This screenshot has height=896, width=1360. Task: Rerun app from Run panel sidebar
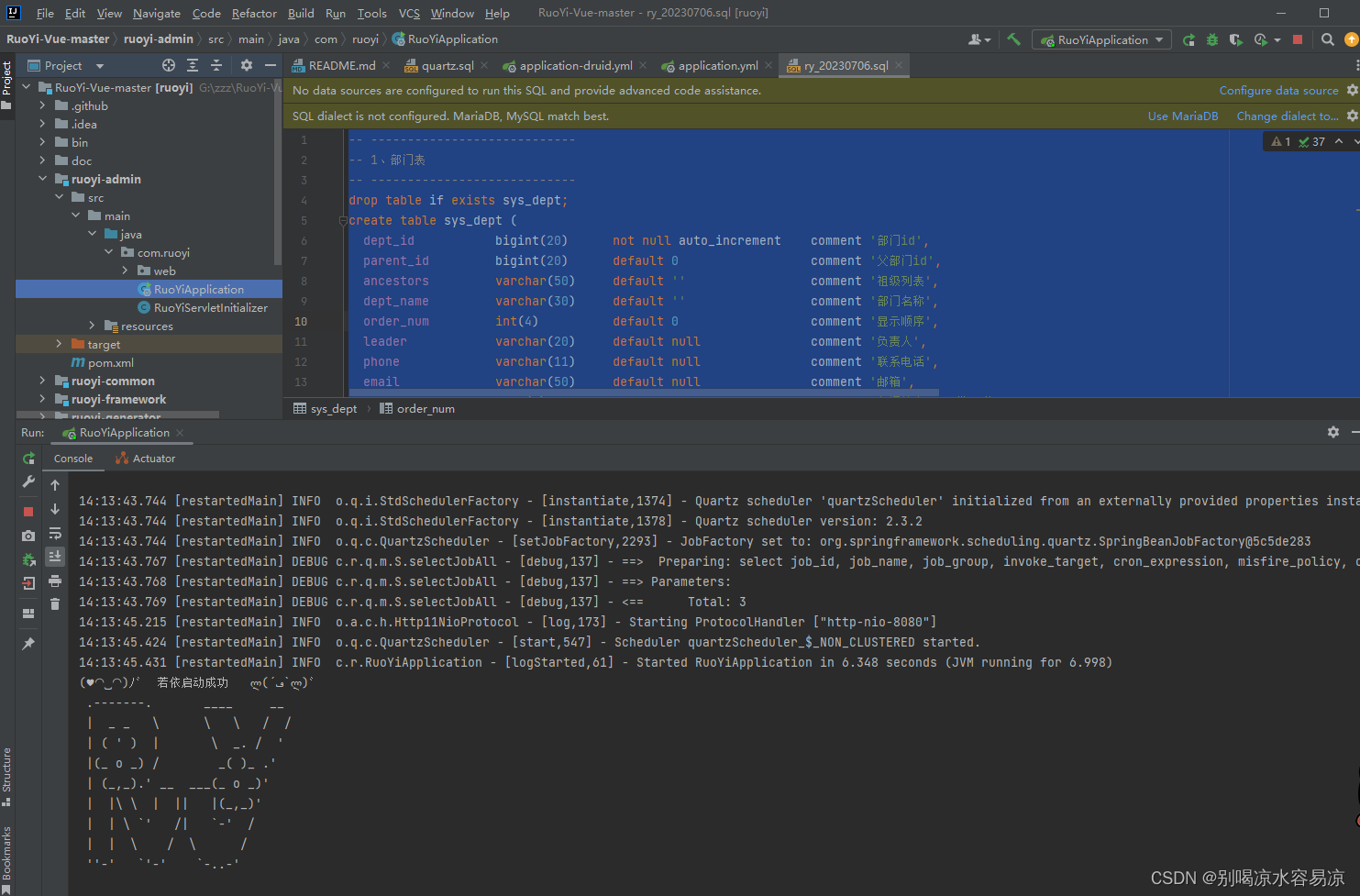pyautogui.click(x=28, y=459)
